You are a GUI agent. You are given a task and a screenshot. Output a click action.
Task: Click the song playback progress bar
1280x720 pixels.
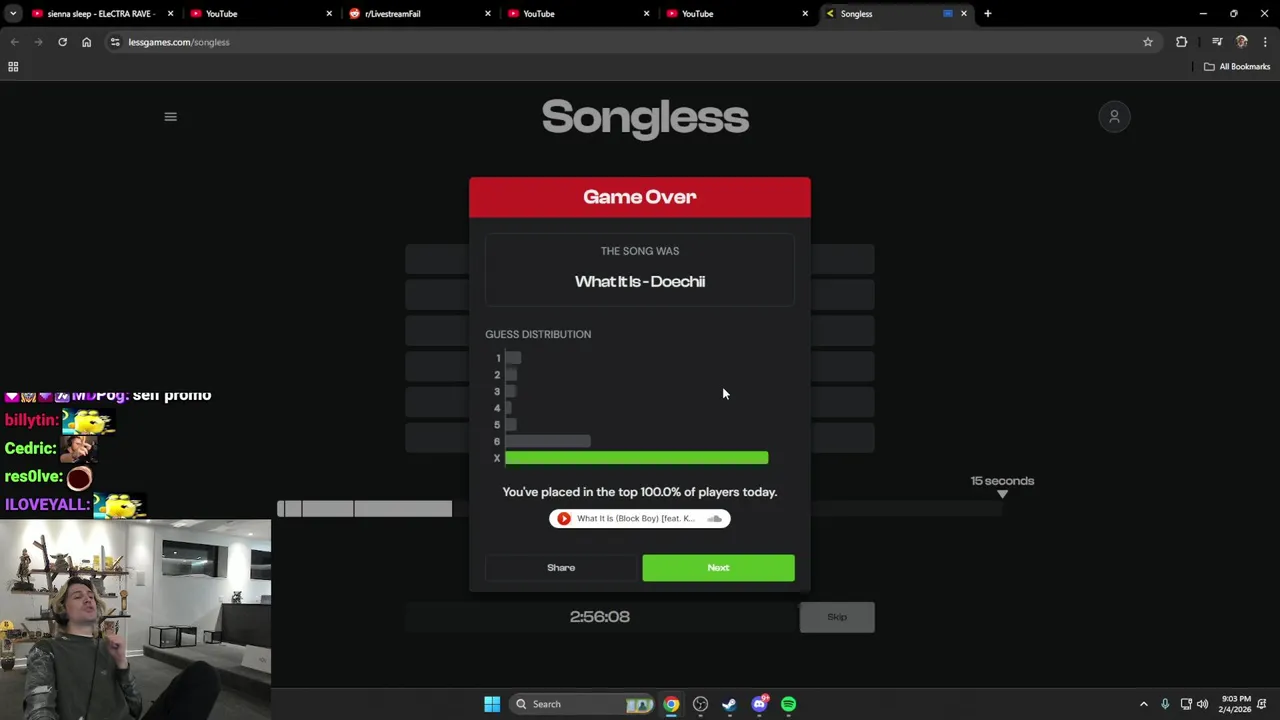point(640,509)
